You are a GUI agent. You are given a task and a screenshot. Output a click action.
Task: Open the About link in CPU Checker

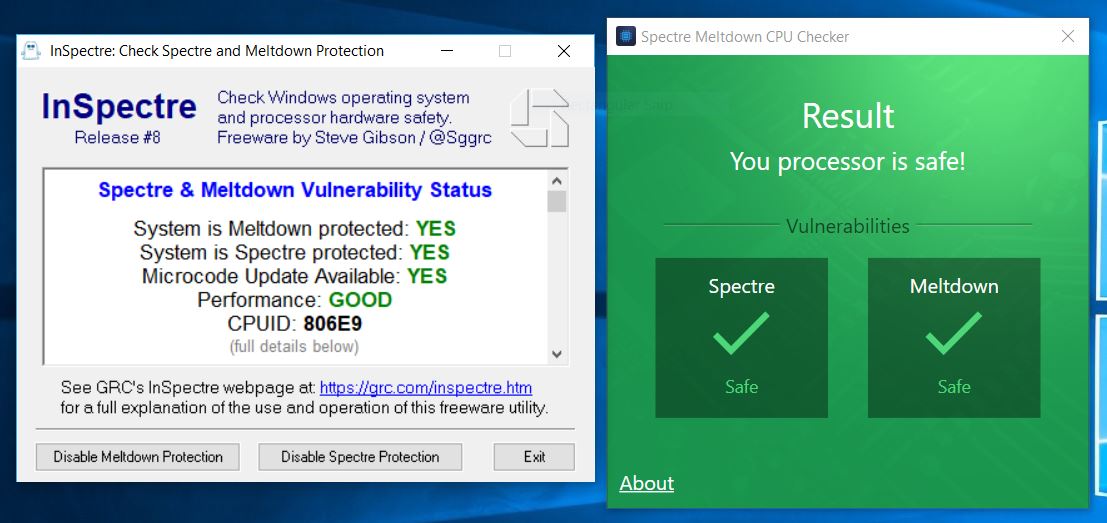pos(647,483)
